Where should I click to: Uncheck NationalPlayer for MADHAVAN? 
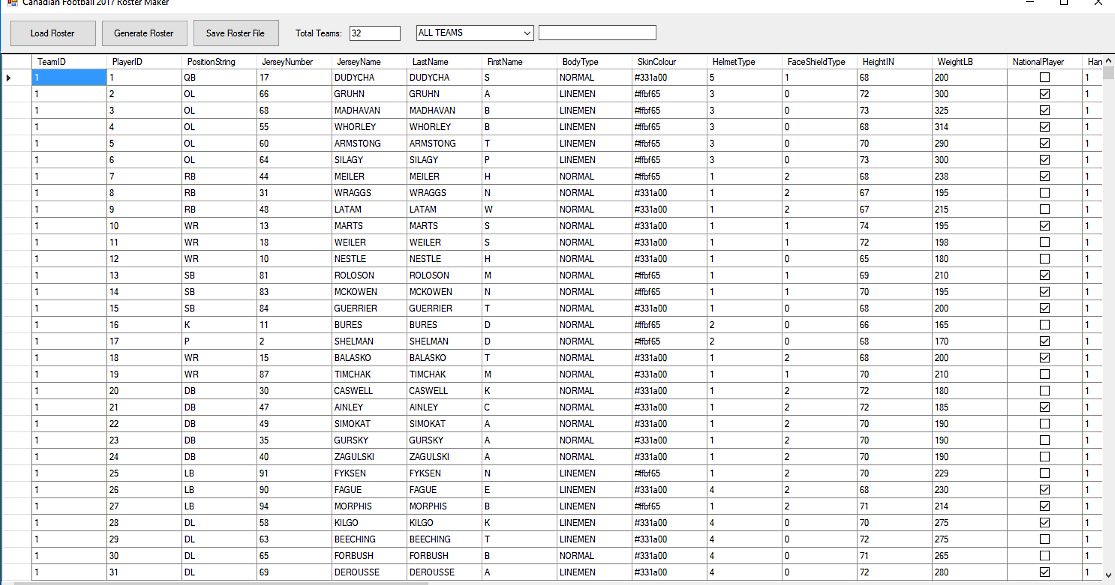(x=1045, y=110)
